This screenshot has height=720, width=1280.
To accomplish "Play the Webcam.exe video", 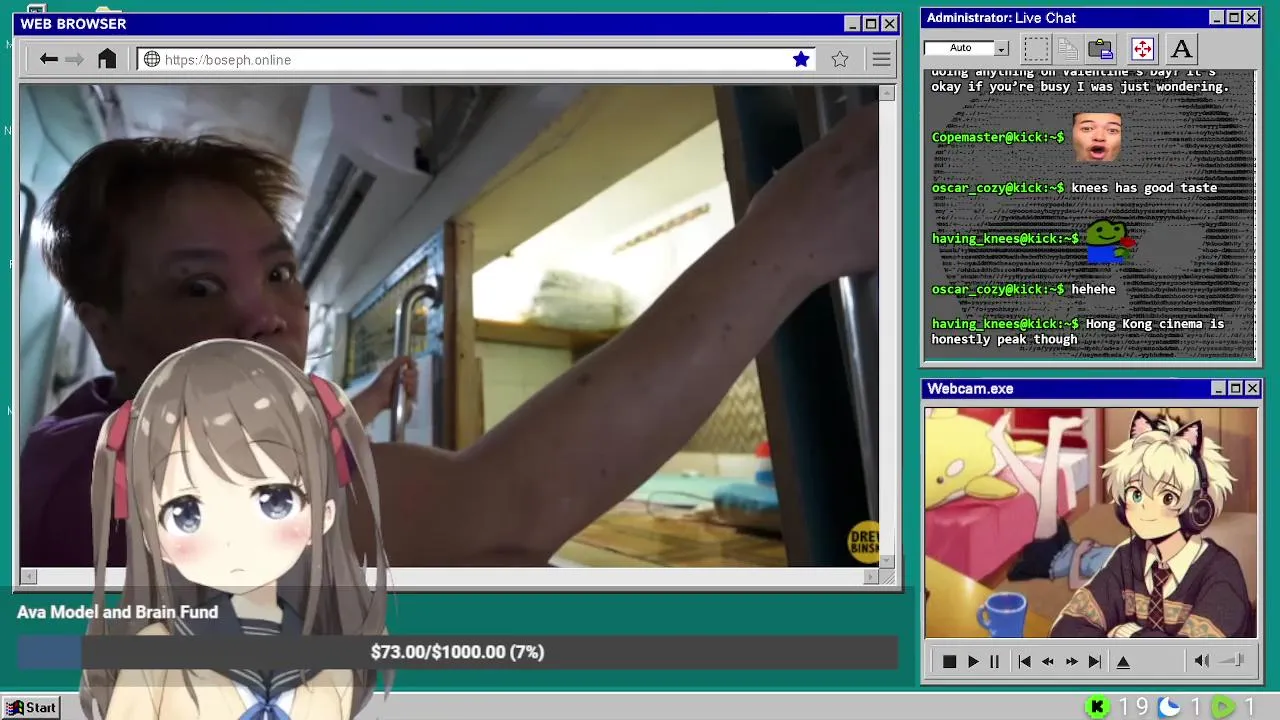I will pyautogui.click(x=972, y=661).
